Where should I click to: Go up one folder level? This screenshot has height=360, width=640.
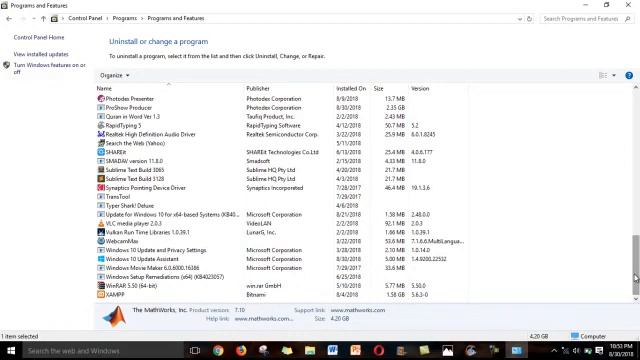click(x=43, y=19)
